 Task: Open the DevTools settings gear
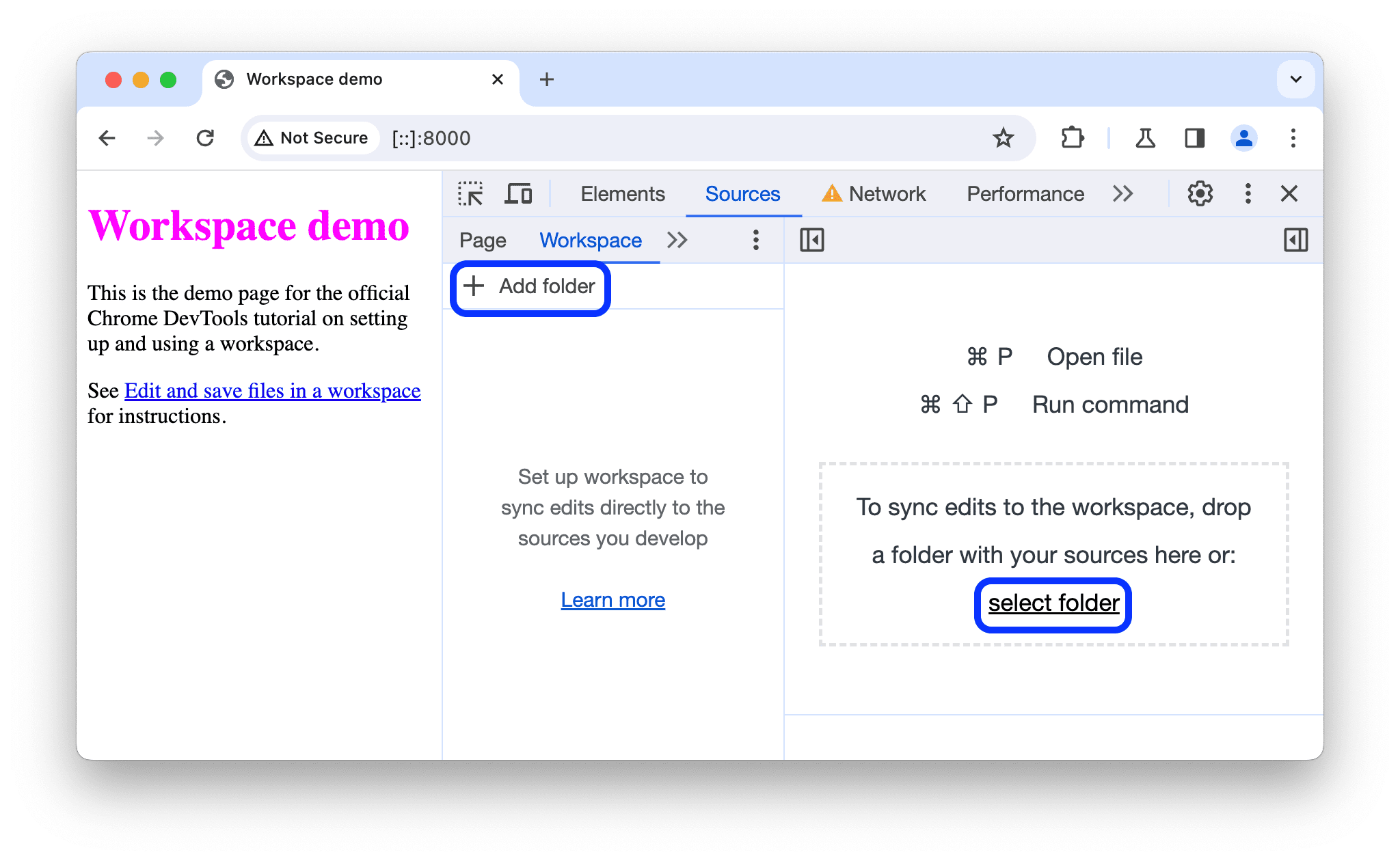(1198, 194)
